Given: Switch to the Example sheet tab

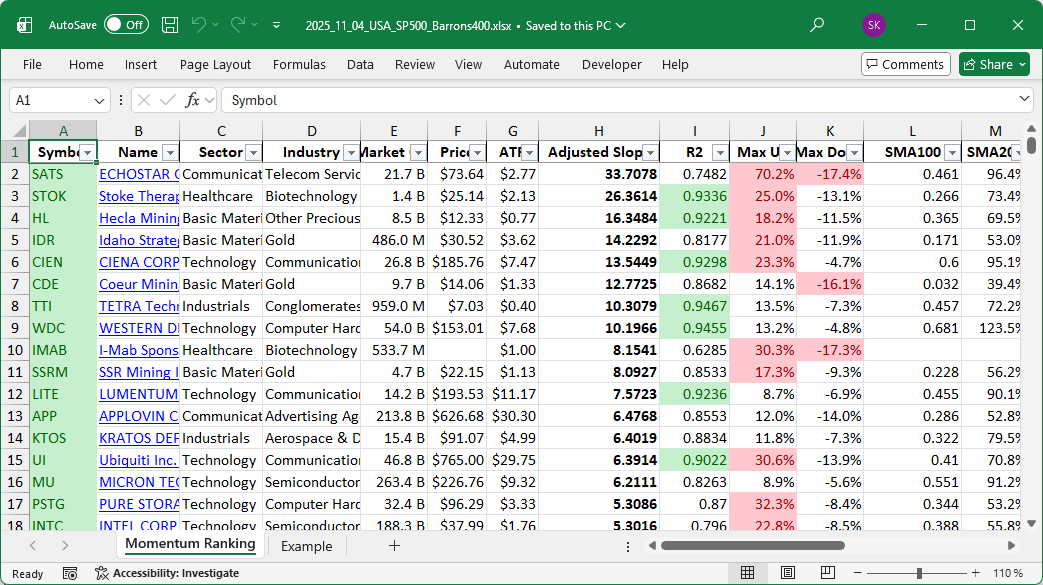Looking at the screenshot, I should coord(307,546).
